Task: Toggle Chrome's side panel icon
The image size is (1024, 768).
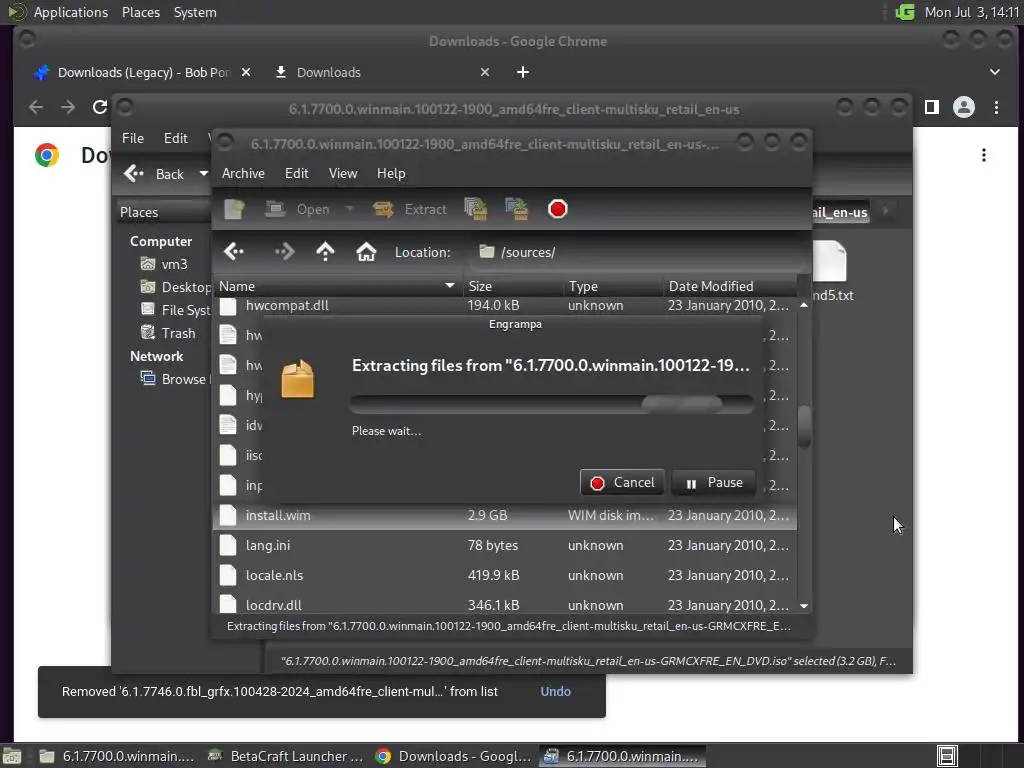Action: [x=932, y=107]
